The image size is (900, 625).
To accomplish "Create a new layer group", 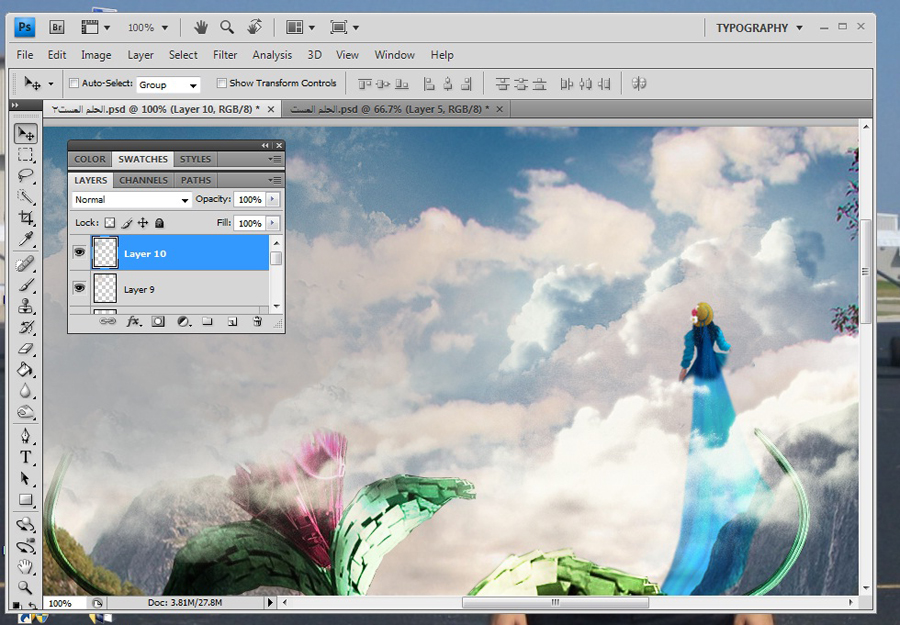I will [x=207, y=321].
